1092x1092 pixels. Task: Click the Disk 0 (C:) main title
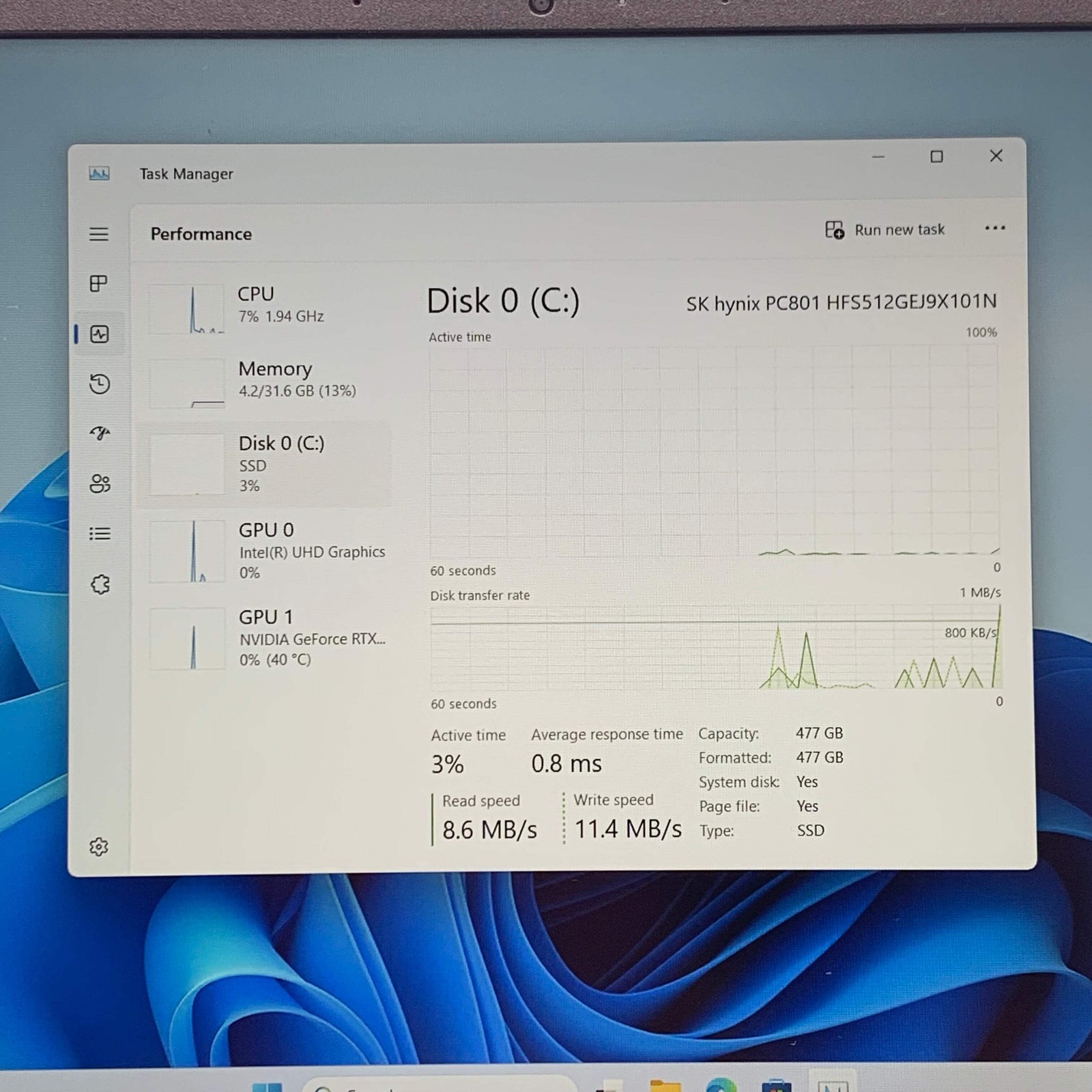coord(503,301)
